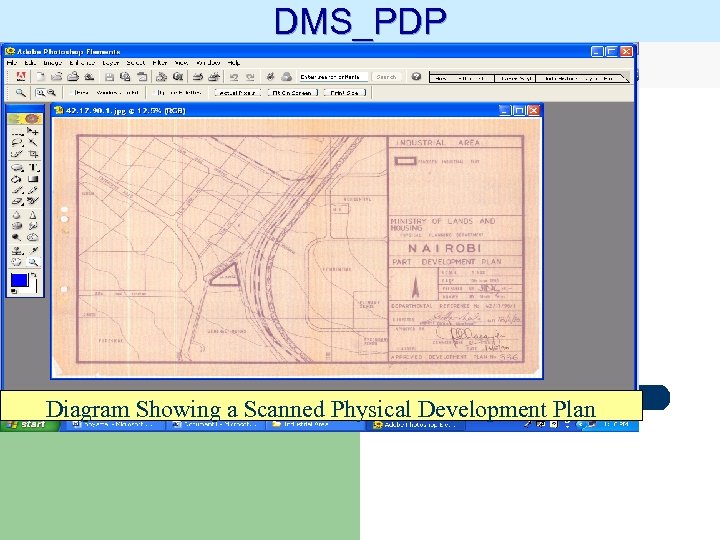
Task: Click the Open folder icon in shortcuts bar
Action: tap(56, 77)
